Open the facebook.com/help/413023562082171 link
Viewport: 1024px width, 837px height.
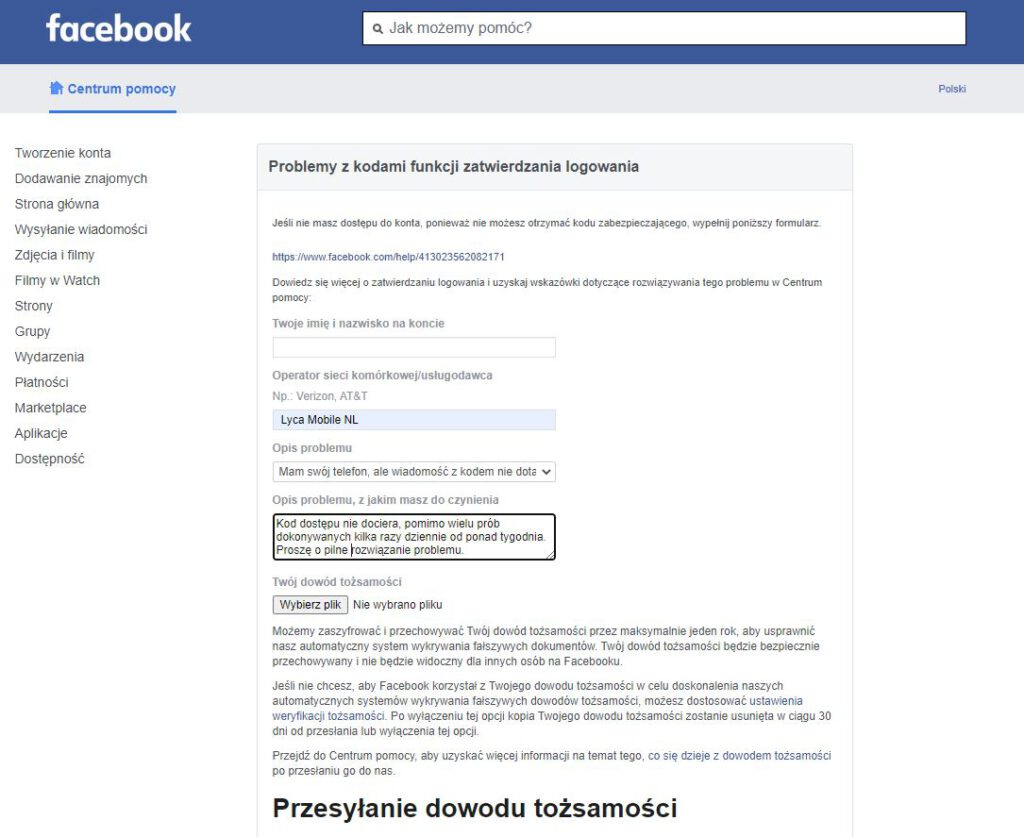pos(388,257)
